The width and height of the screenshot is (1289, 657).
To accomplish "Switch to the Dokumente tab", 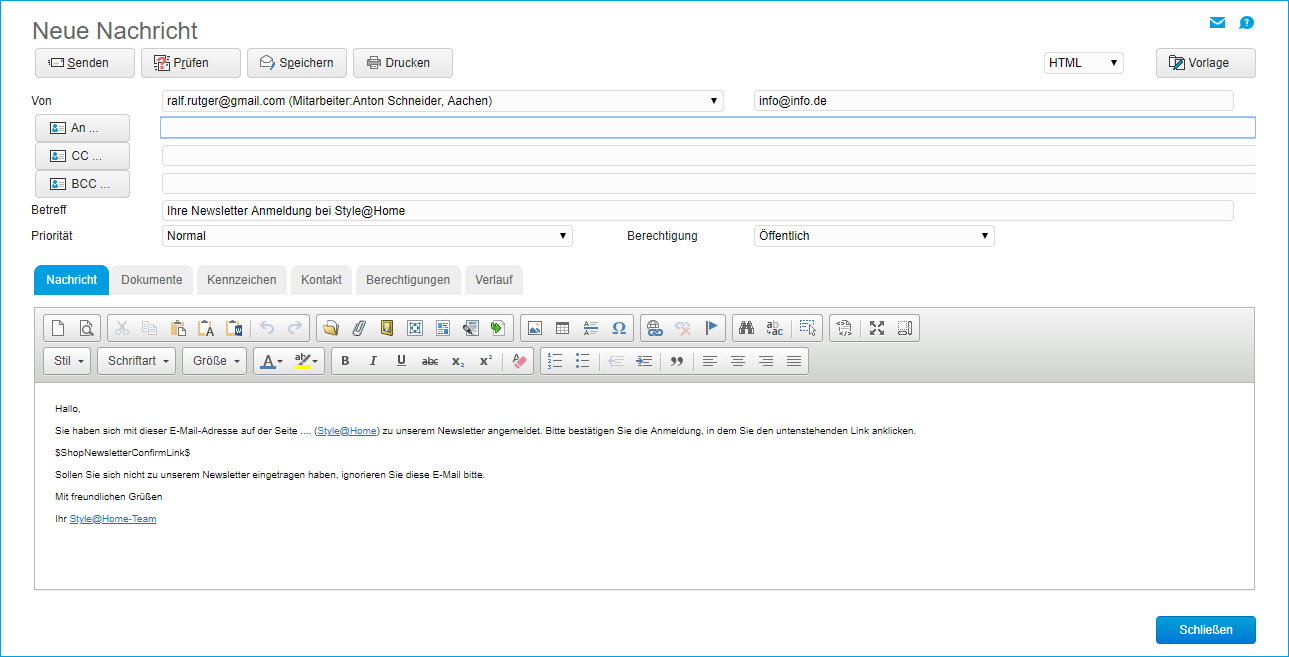I will tap(152, 280).
